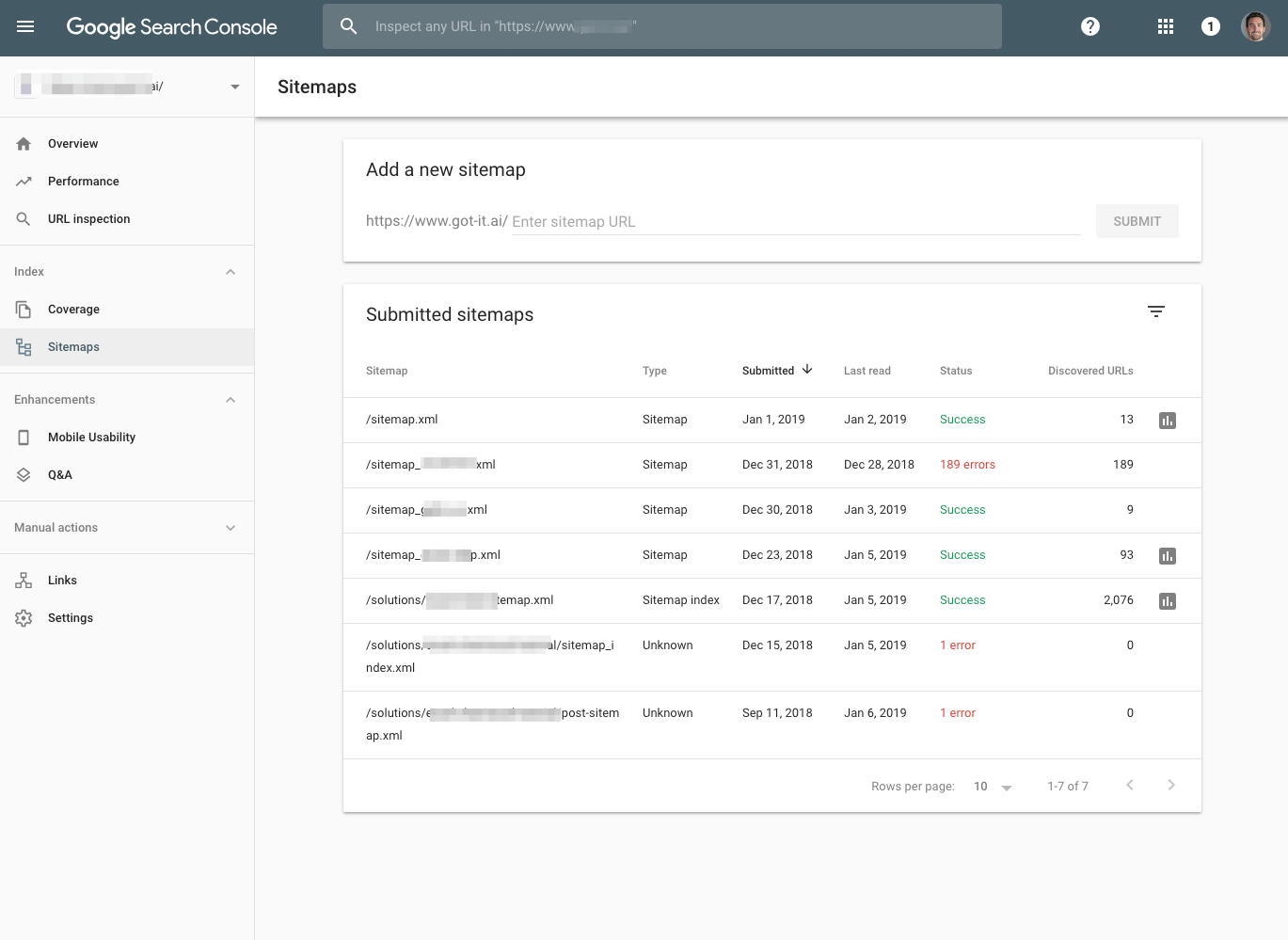This screenshot has width=1288, height=940.
Task: Open the Sitemaps menu item
Action: tap(127, 347)
